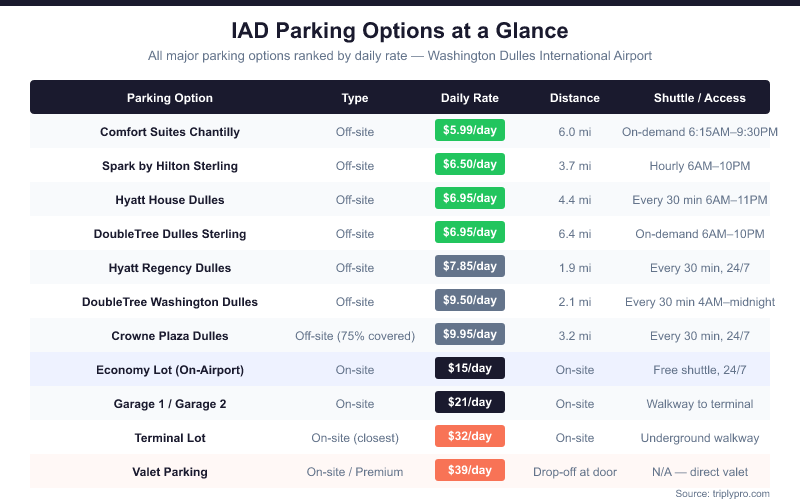Click the Distance column header
This screenshot has width=800, height=500.
tap(575, 98)
